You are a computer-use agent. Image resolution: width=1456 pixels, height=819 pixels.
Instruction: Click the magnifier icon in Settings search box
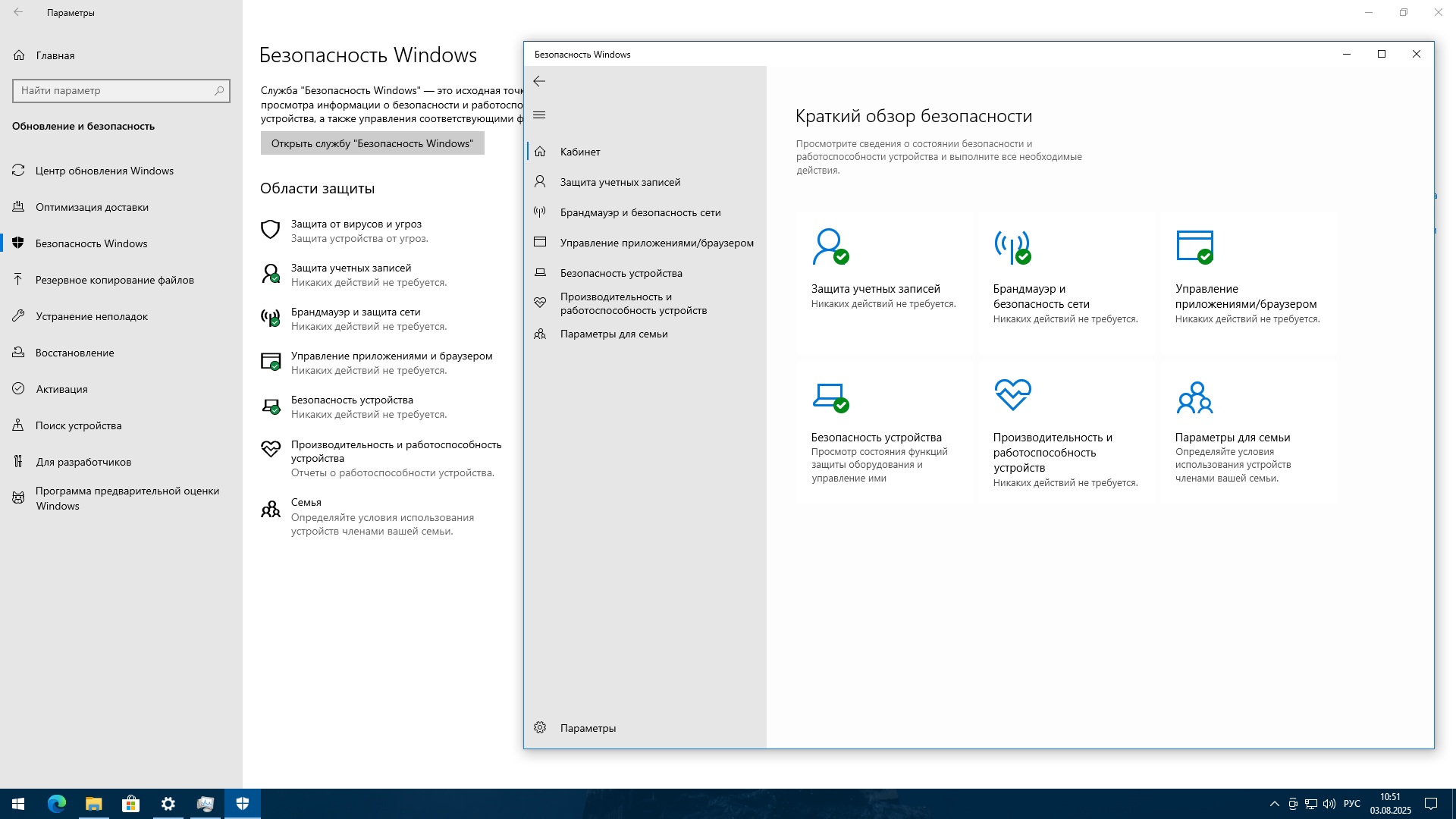click(x=219, y=90)
